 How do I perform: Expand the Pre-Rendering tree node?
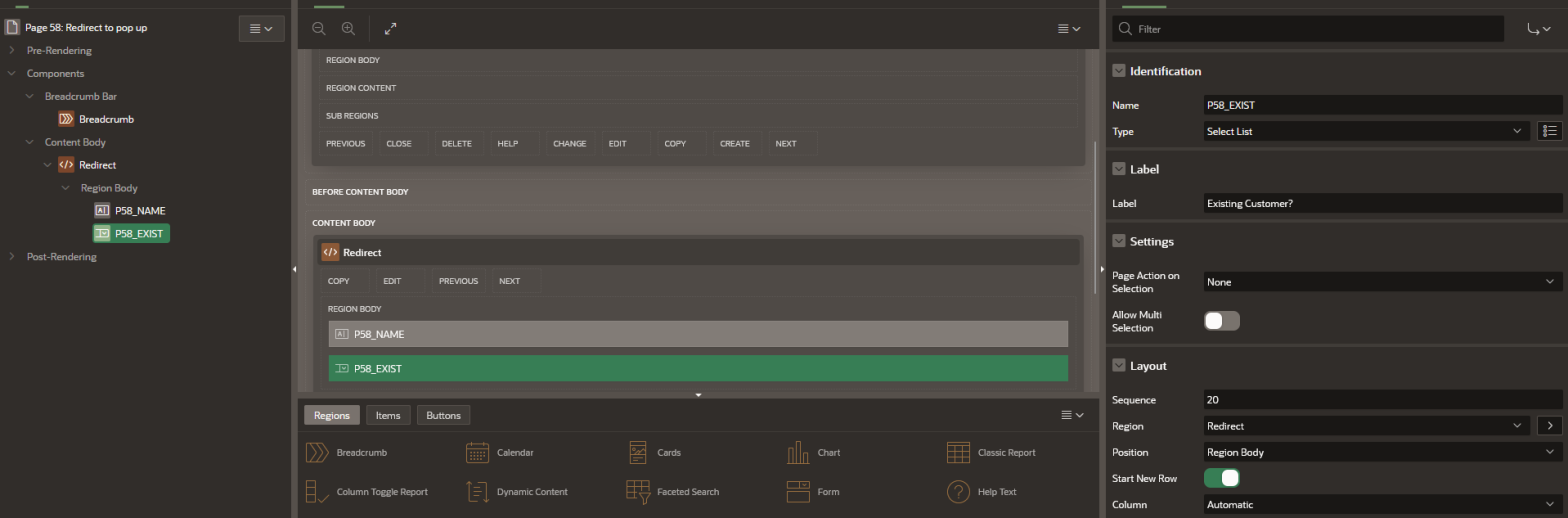12,50
